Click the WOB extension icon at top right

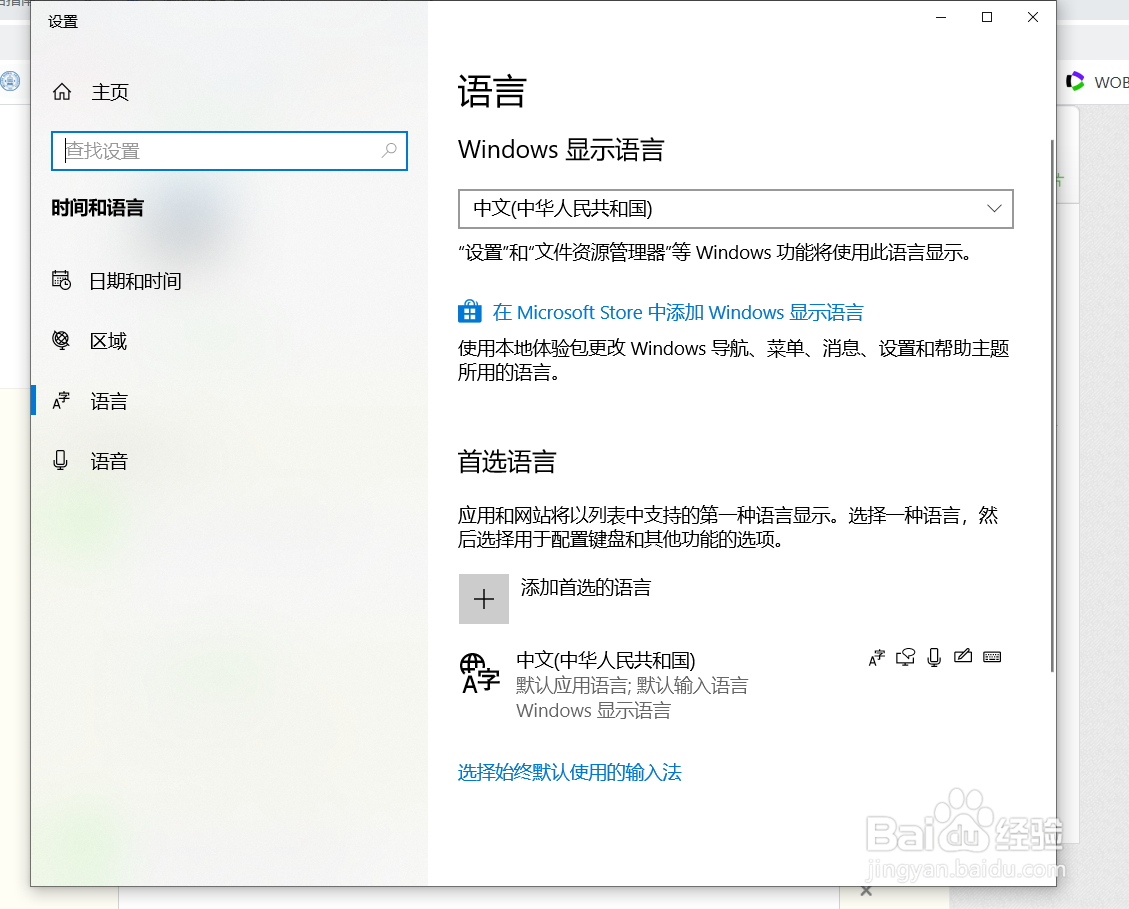pos(1076,81)
